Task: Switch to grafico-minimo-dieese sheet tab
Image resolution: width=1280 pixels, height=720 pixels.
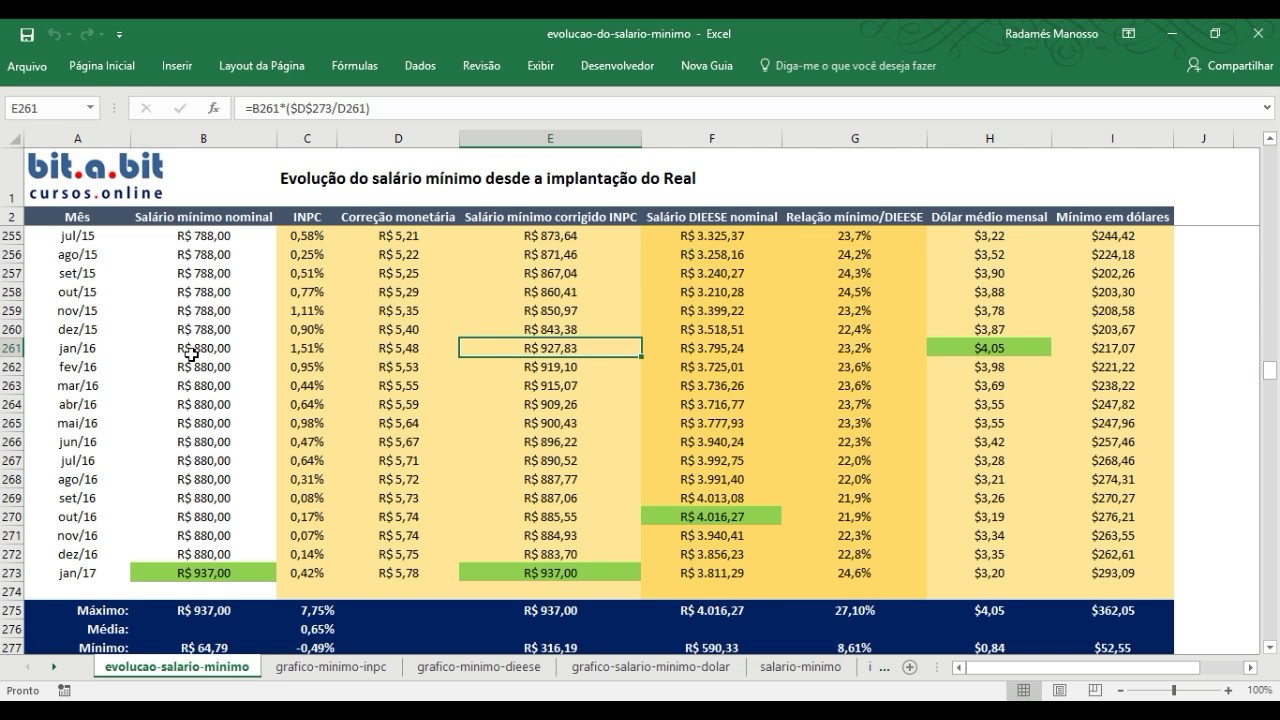Action: 479,667
